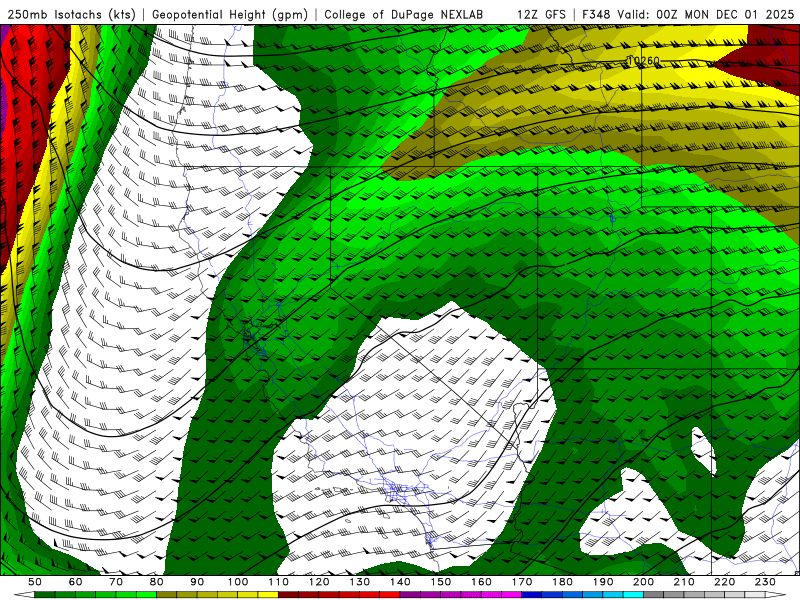Click the magenta legend swatch left of 170
This screenshot has height=600, width=800.
pyautogui.click(x=511, y=595)
